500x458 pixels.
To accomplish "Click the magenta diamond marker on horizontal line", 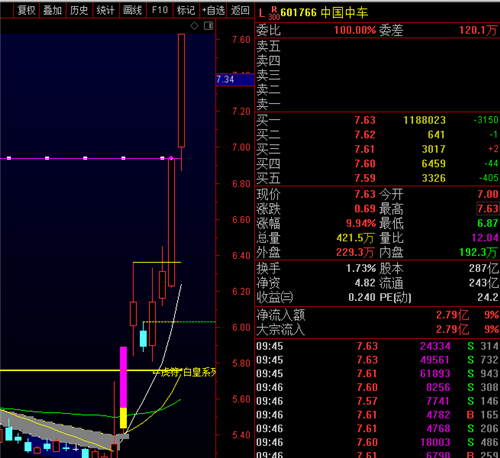I will (x=171, y=158).
